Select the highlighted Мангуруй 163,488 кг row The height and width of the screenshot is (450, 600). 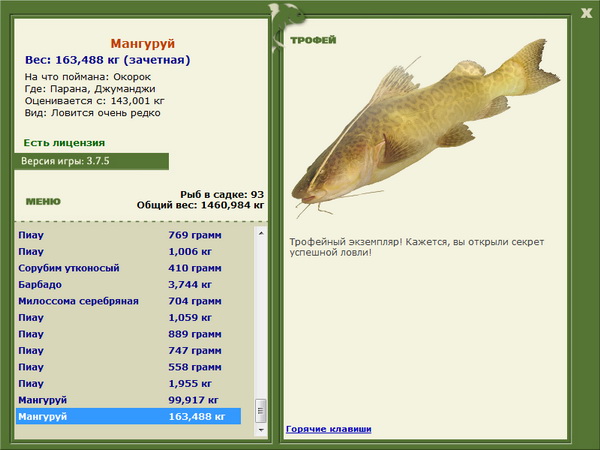coord(129,416)
